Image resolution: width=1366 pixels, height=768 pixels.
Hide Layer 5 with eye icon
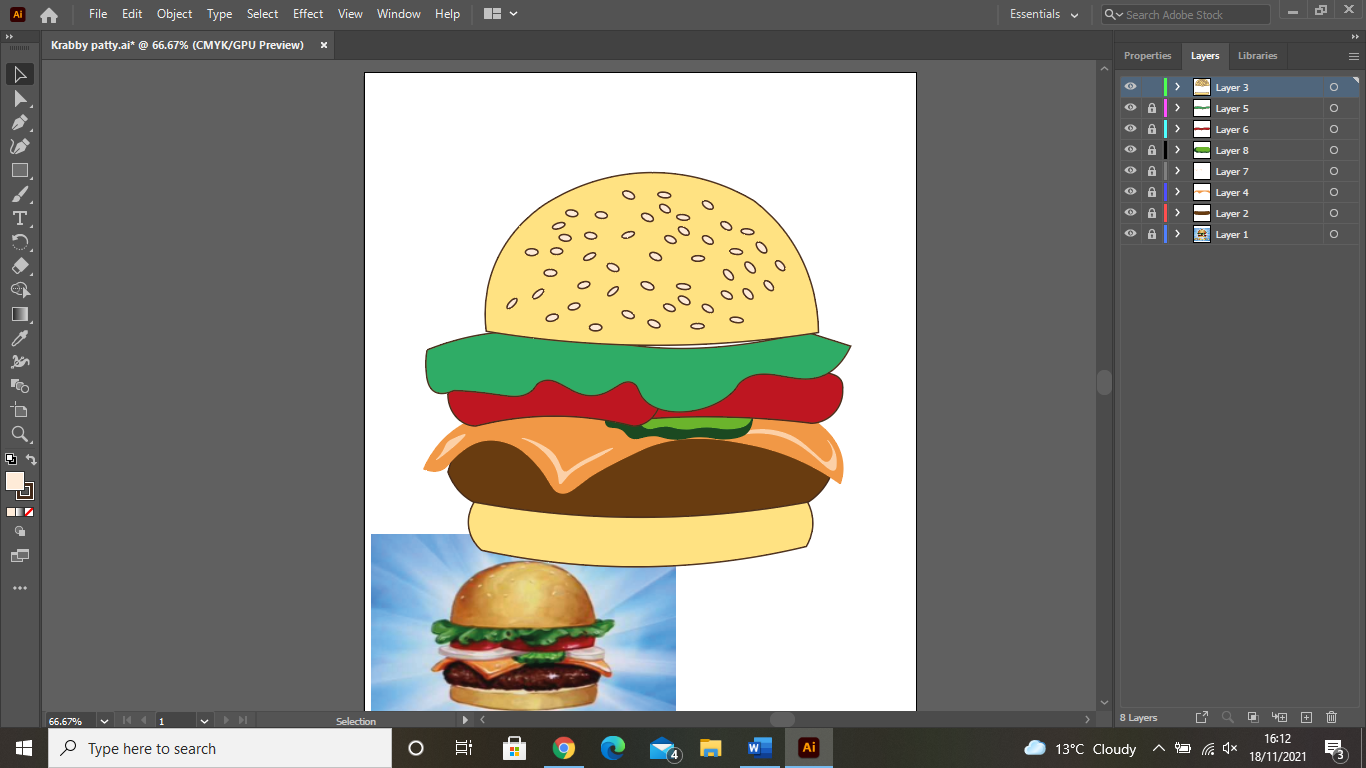pos(1130,108)
